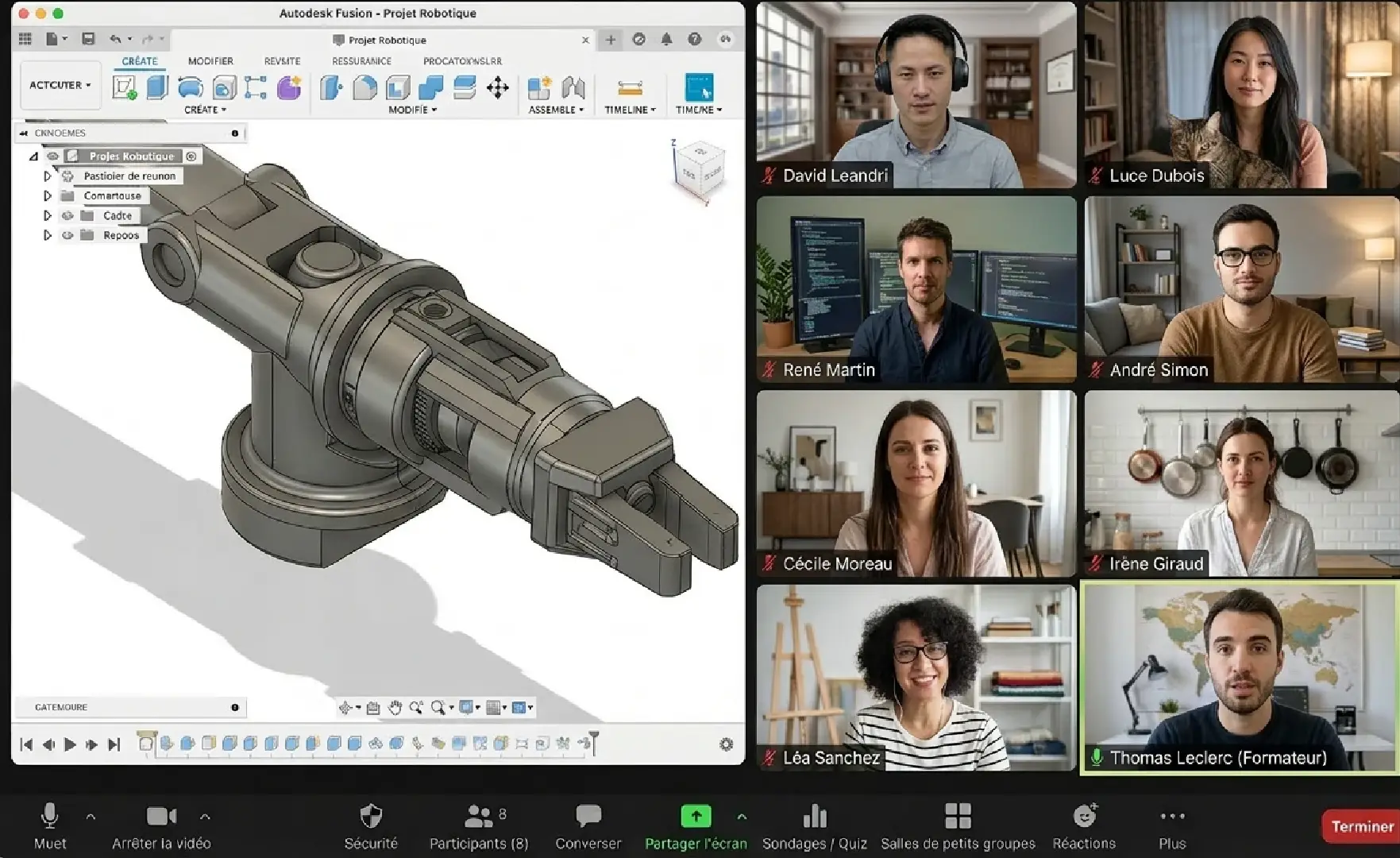This screenshot has width=1400, height=858.
Task: Open the ASSEMBLE dropdown menu
Action: point(556,110)
